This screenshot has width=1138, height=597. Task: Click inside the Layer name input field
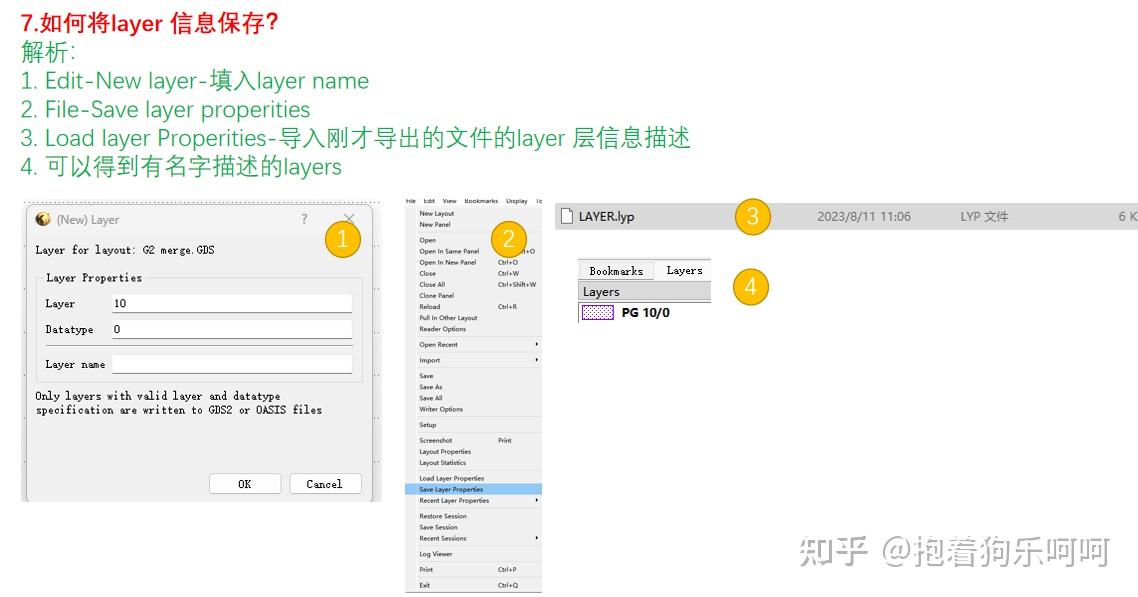(x=232, y=363)
